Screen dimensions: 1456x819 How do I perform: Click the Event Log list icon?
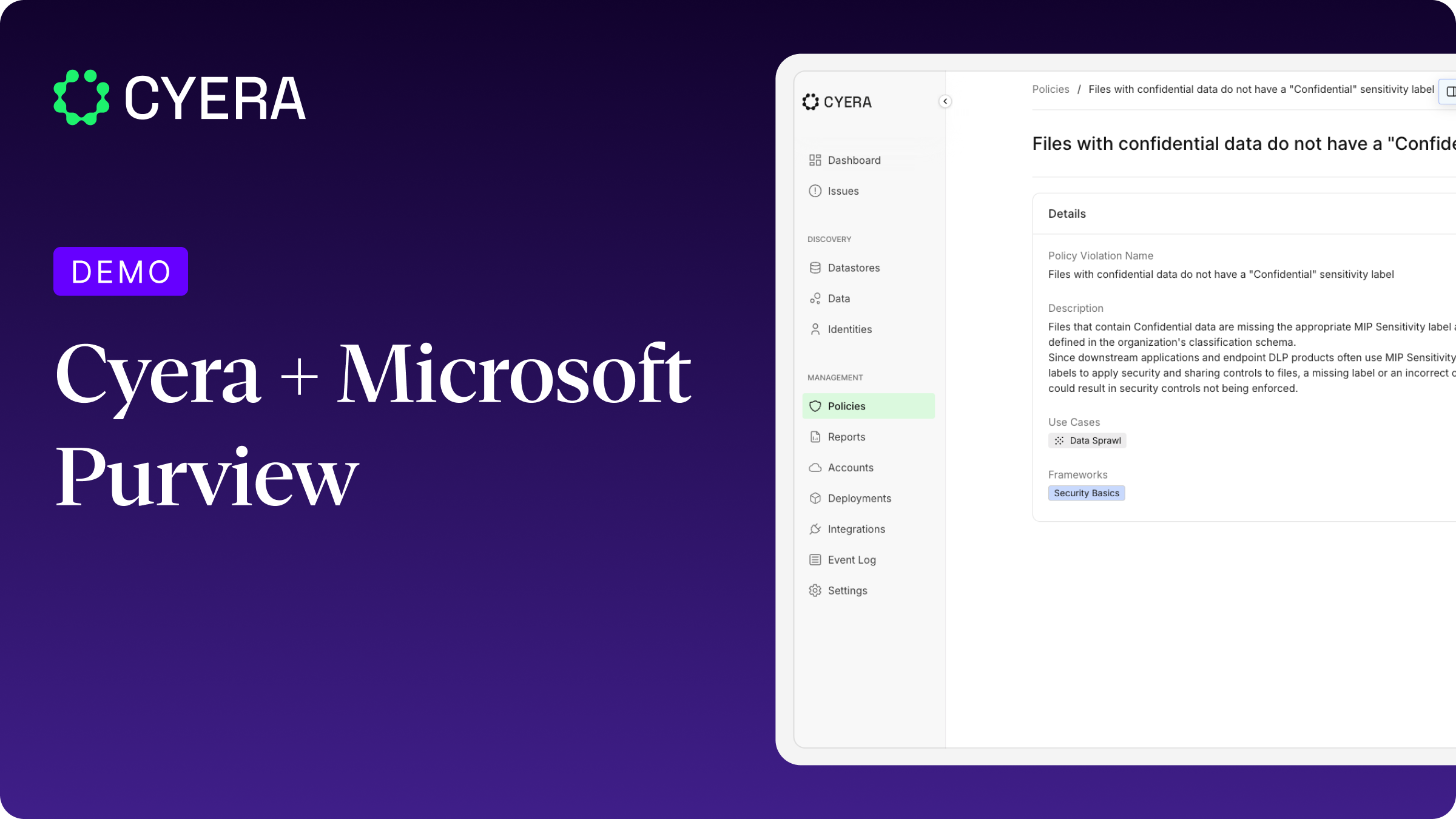click(x=815, y=560)
